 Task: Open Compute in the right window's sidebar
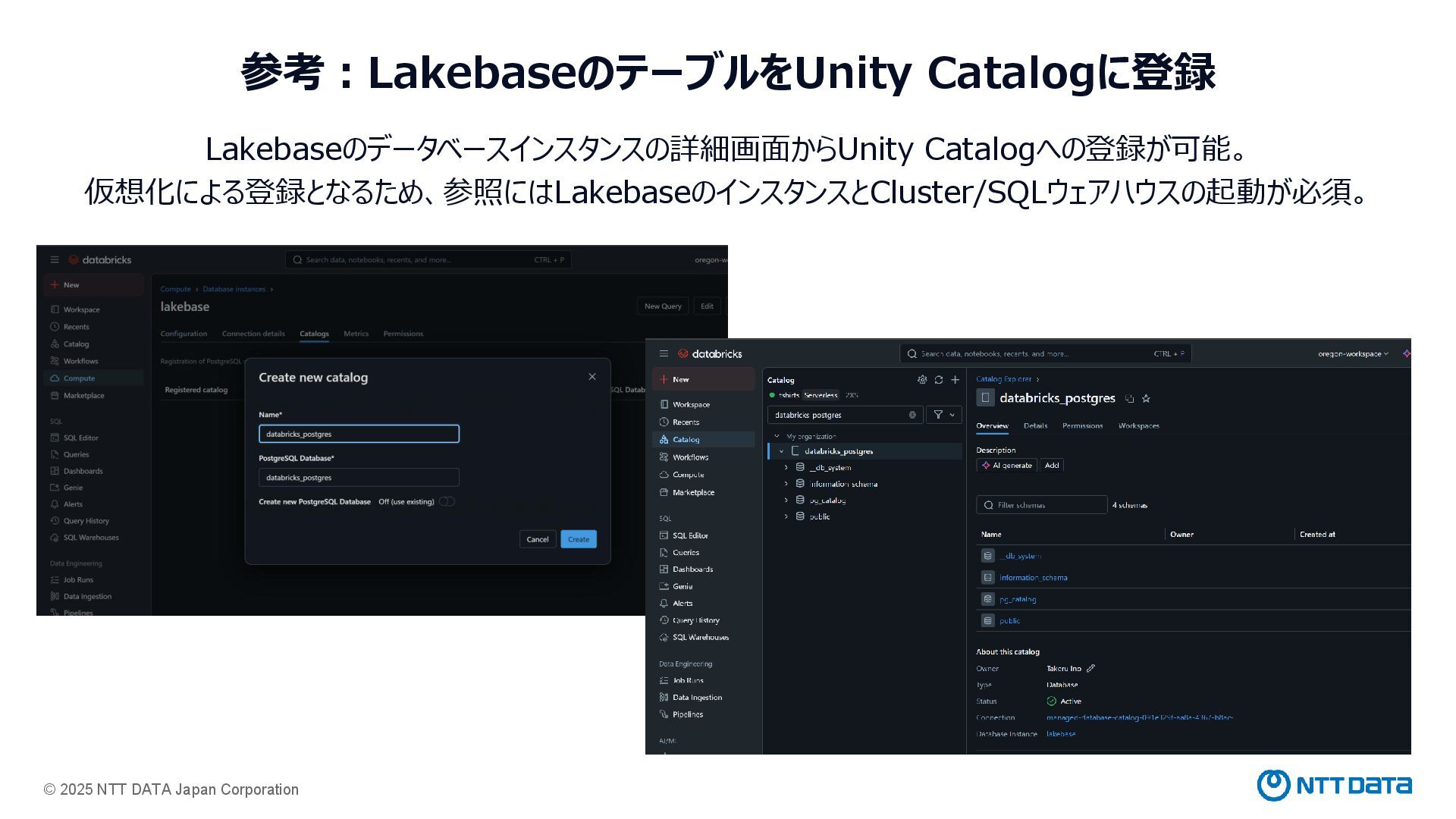click(x=703, y=475)
